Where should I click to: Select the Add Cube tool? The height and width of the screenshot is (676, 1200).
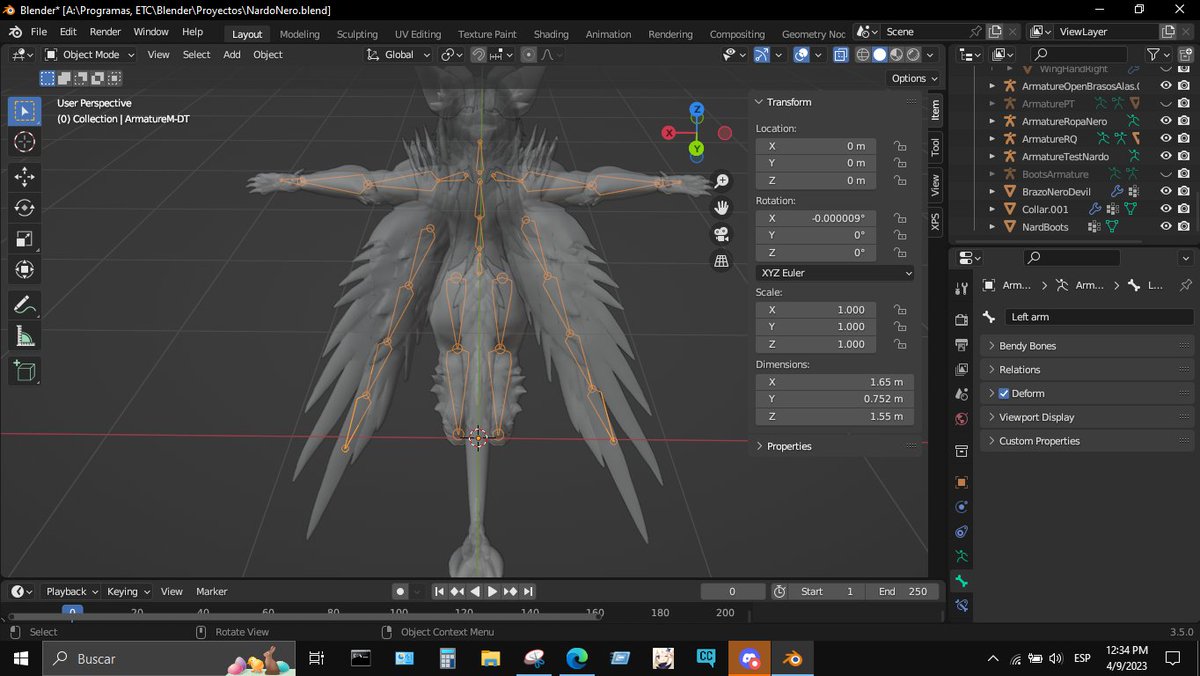25,371
